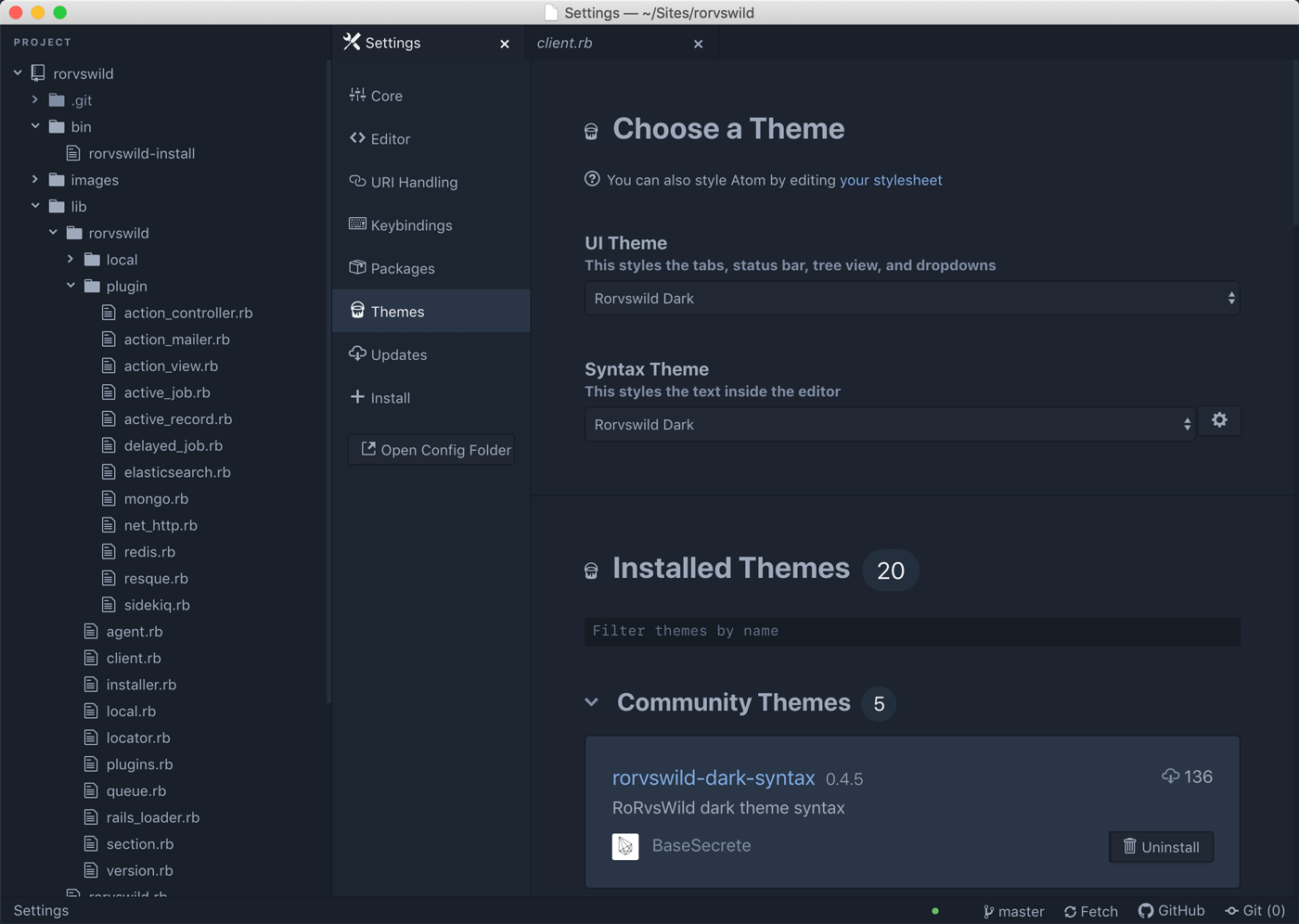Screen dimensions: 1299x924
Task: Click the green status dot indicator
Action: click(x=935, y=911)
